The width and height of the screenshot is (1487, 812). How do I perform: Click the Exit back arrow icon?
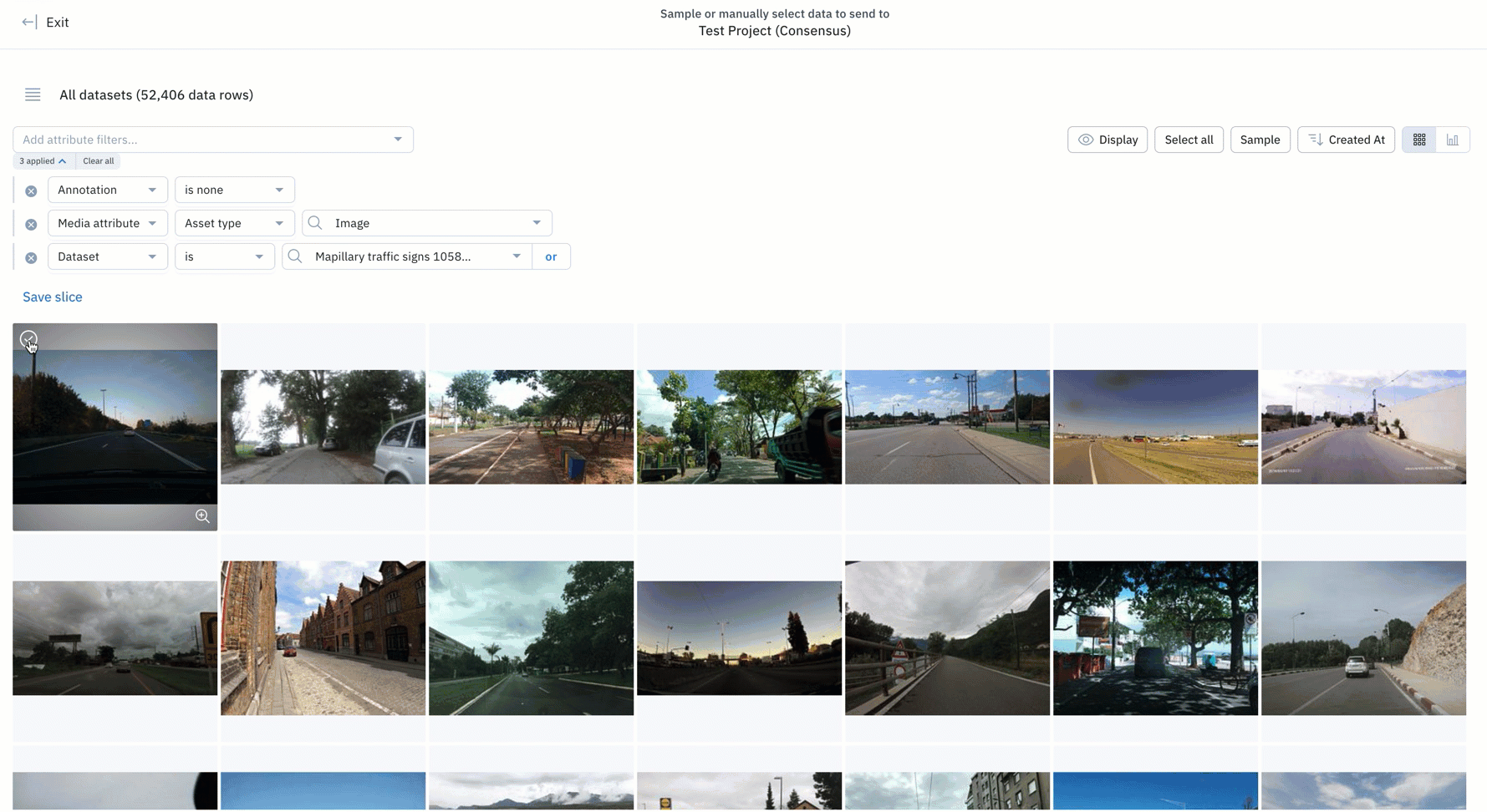coord(29,23)
